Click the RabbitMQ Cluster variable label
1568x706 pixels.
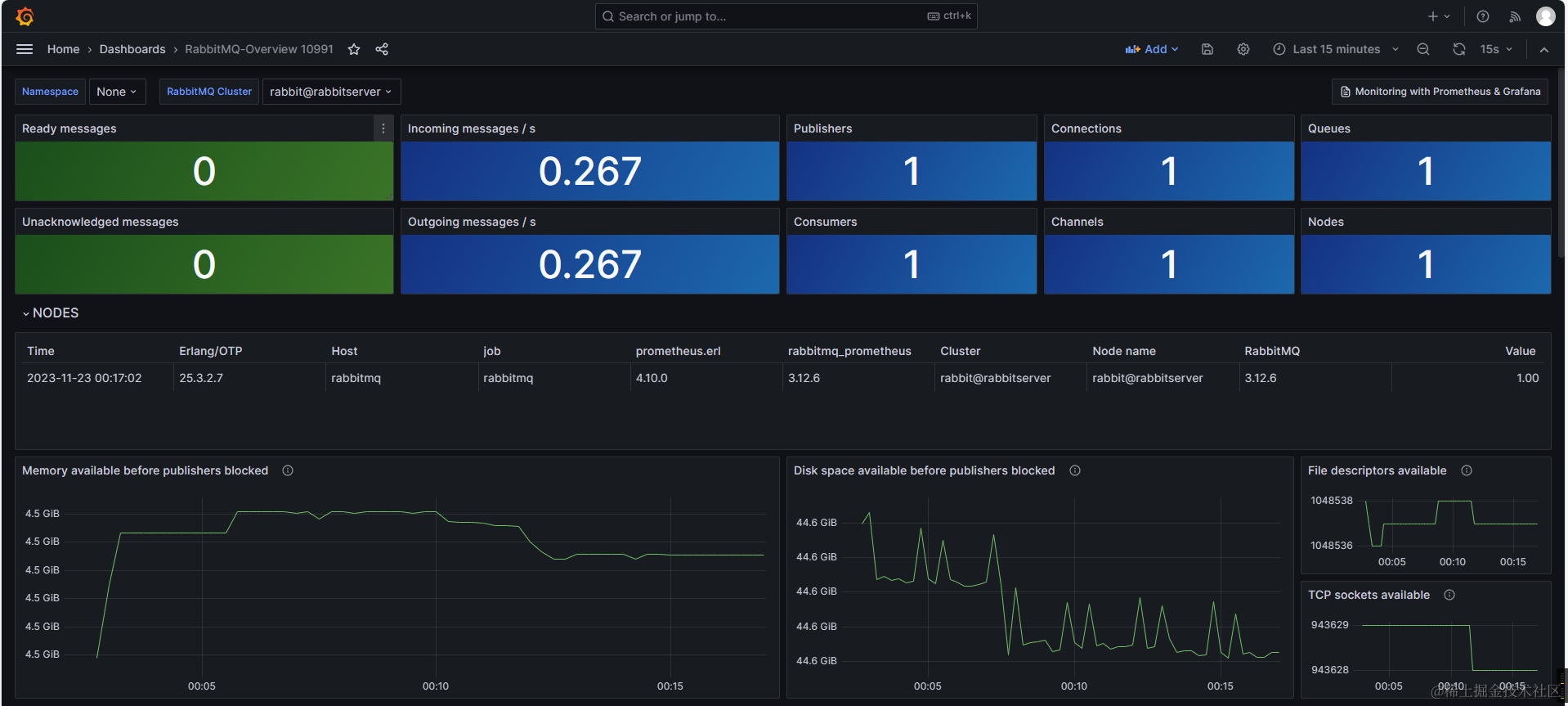point(209,92)
